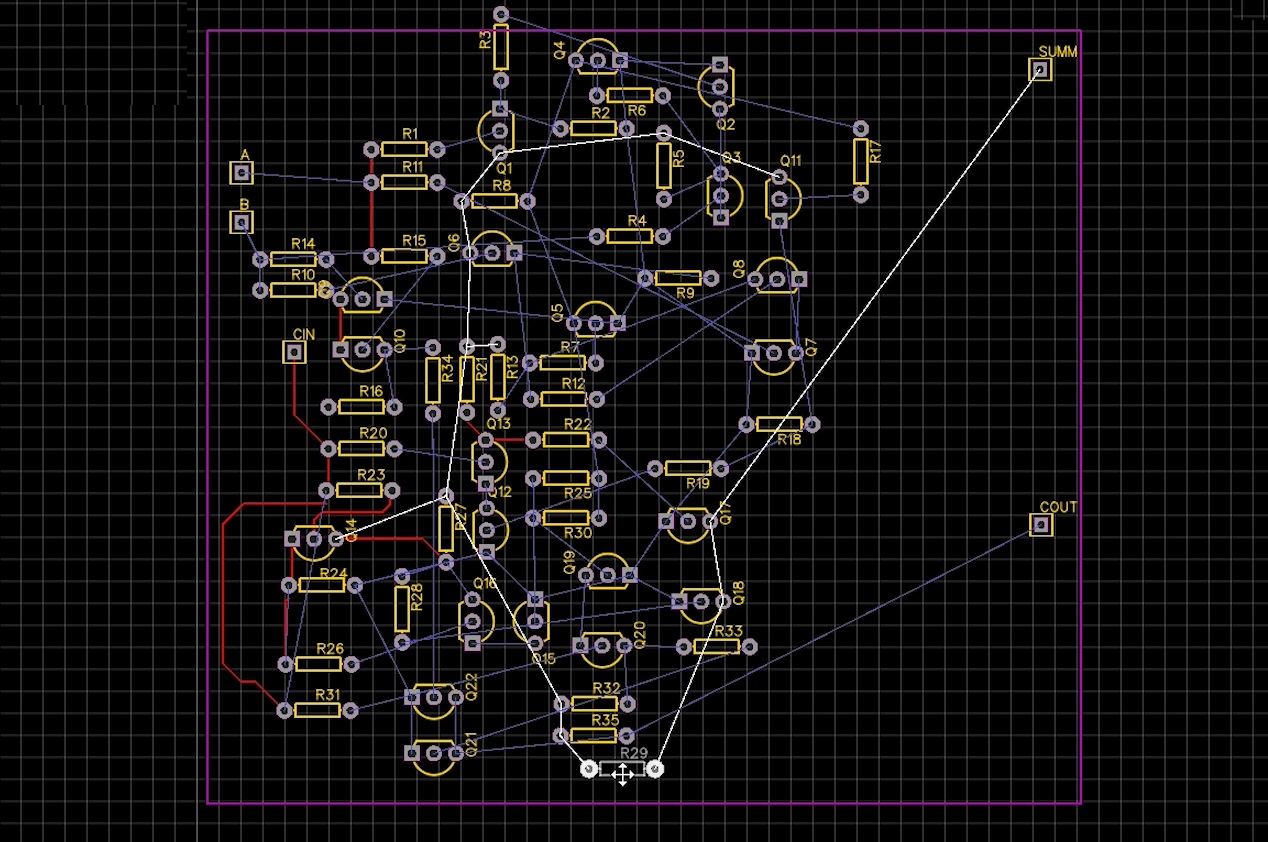Pick resistor R24
This screenshot has width=1268, height=842.
(322, 585)
